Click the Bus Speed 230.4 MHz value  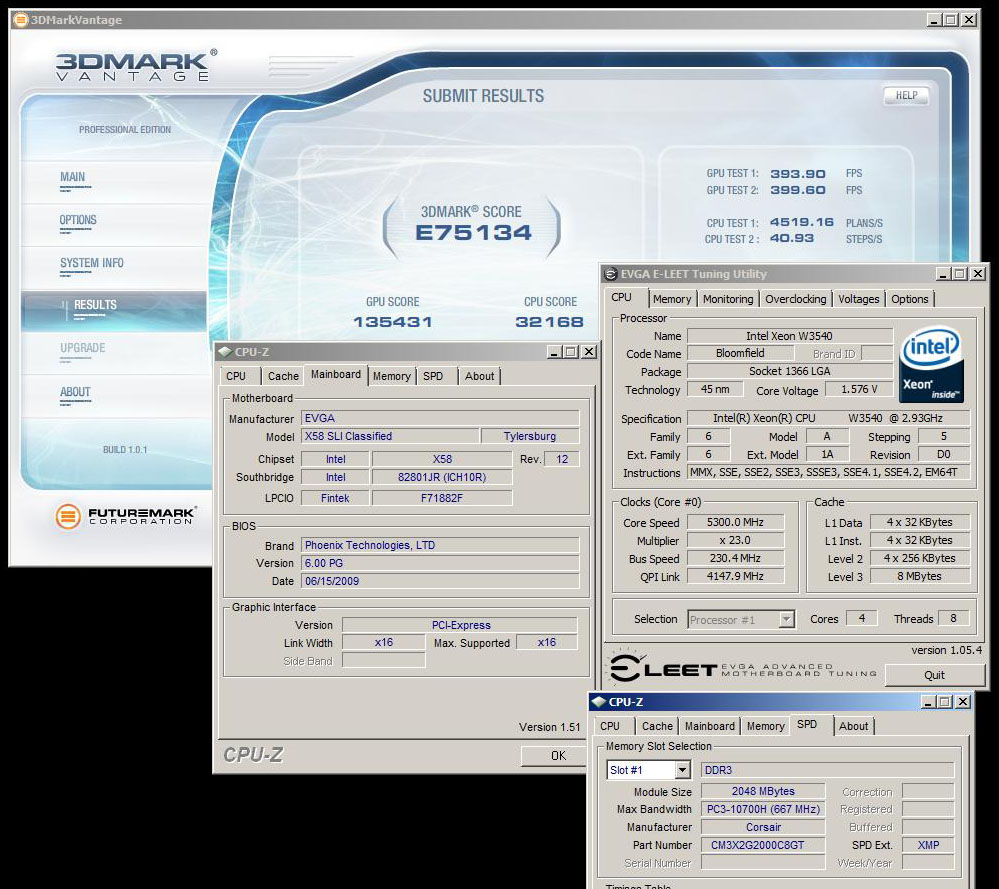(x=735, y=558)
